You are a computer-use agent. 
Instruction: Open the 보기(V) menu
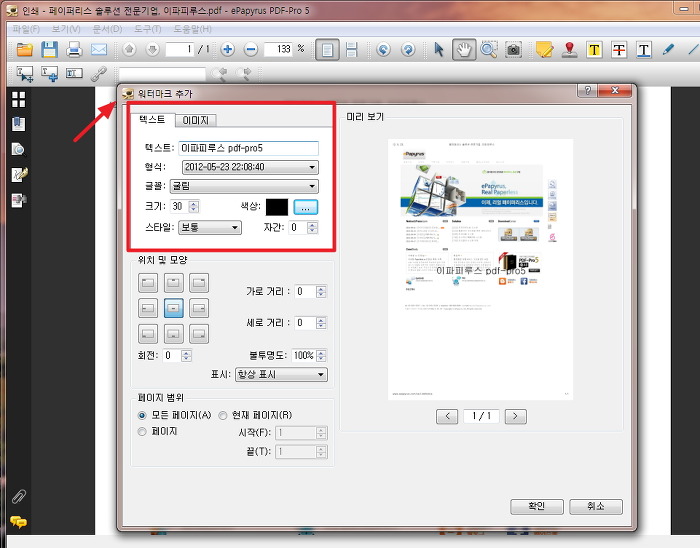coord(66,29)
